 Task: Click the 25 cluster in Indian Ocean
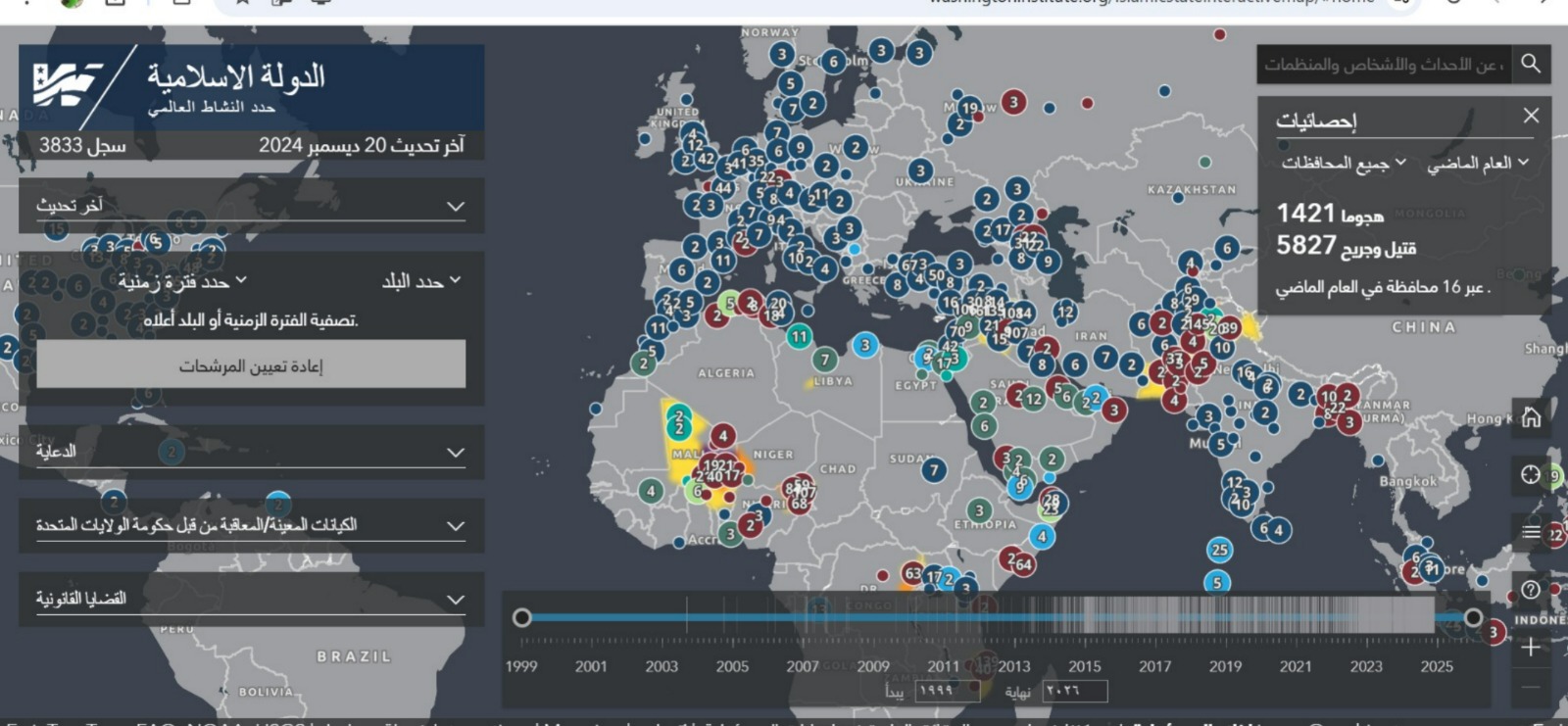click(x=1219, y=550)
